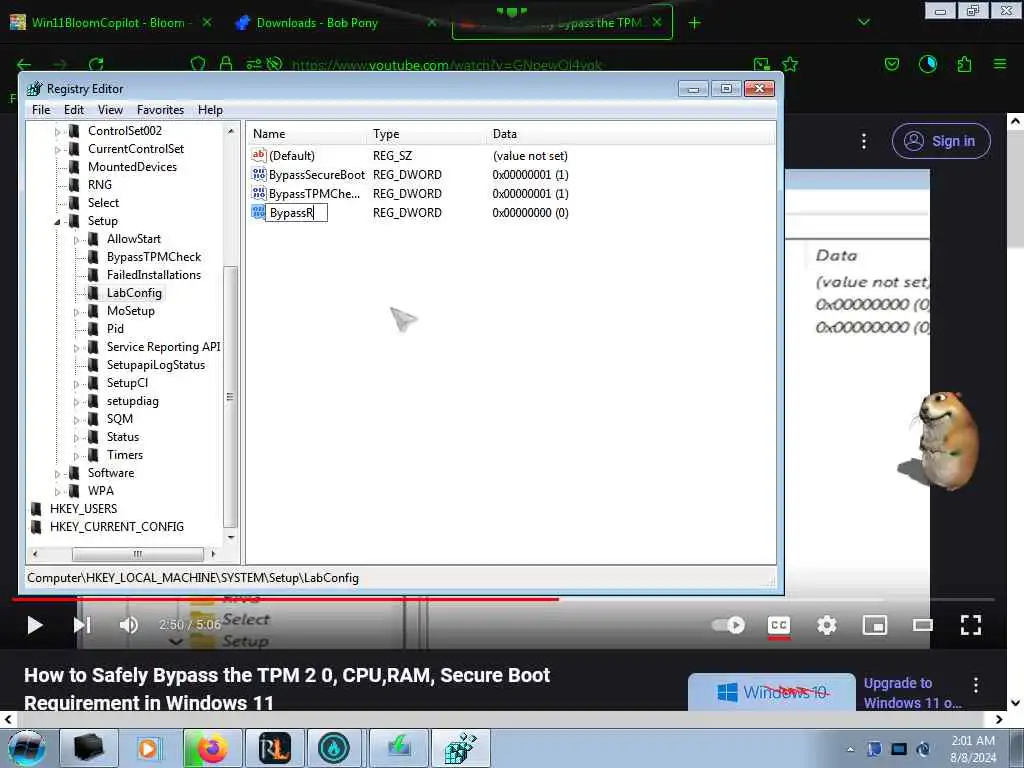Open the Upgrade to Windows 11 suggested video

[x=912, y=692]
